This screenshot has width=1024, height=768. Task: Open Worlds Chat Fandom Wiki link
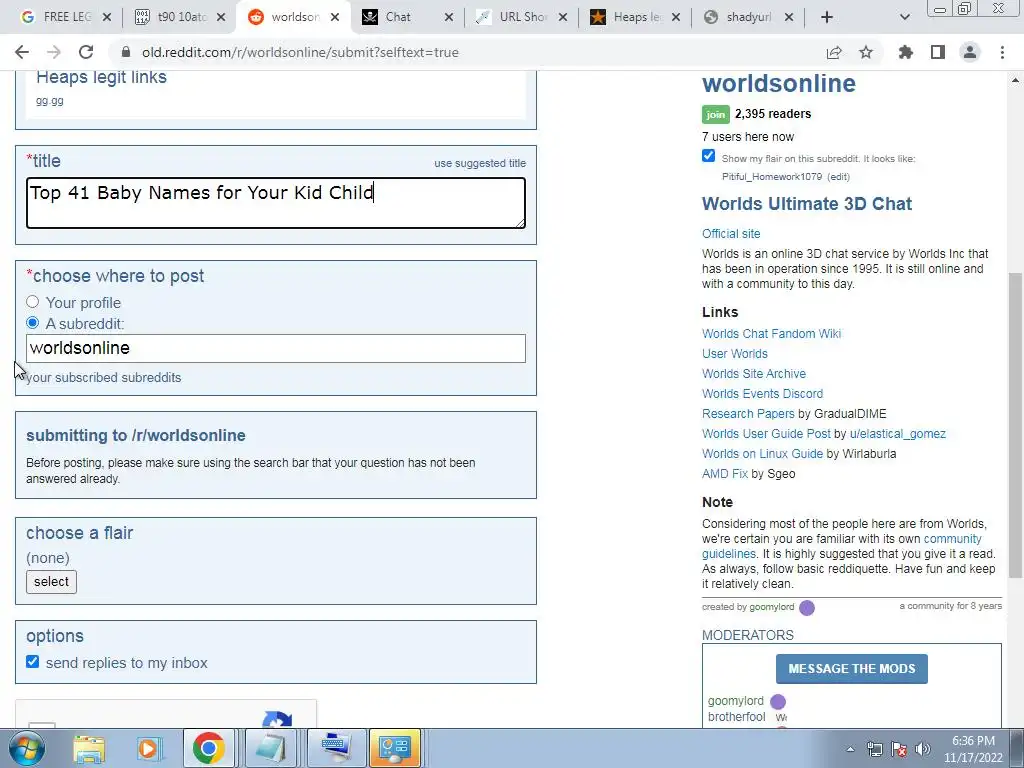[x=771, y=334]
